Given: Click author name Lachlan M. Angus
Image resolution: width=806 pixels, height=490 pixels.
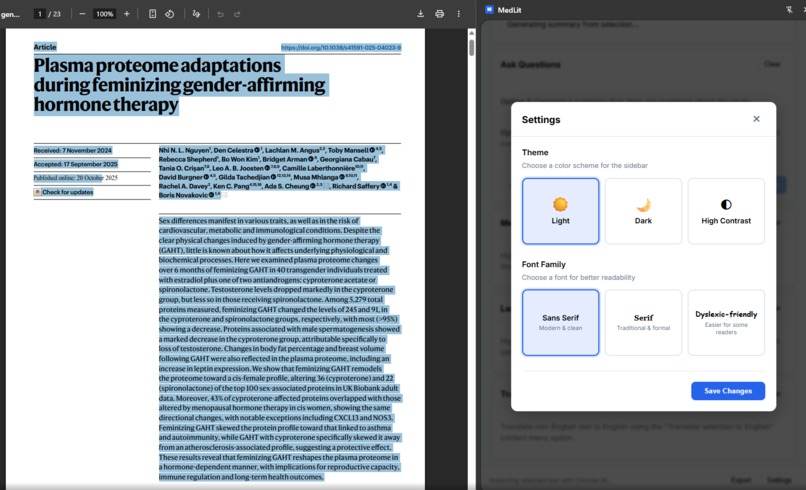Looking at the screenshot, I should pos(292,150).
